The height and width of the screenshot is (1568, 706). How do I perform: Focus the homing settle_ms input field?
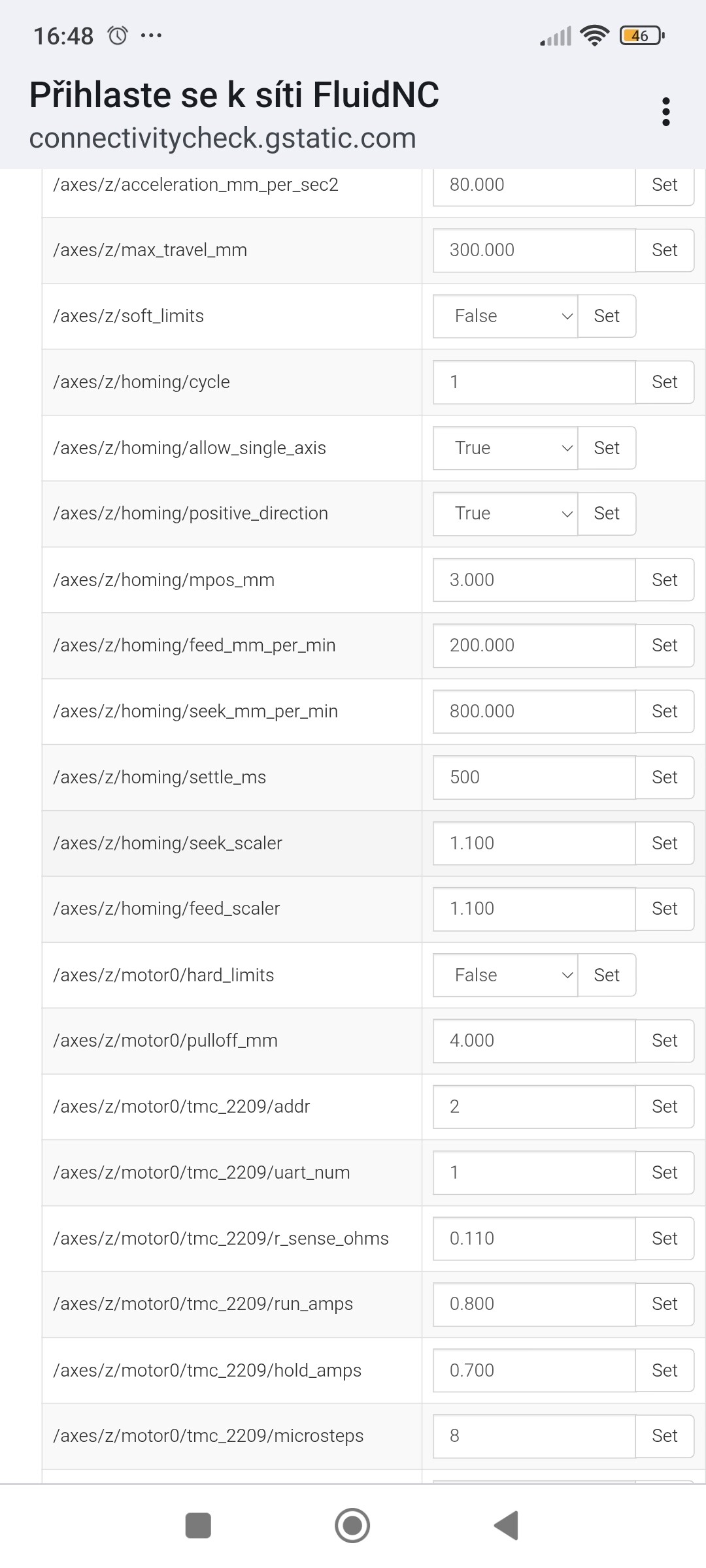[x=534, y=777]
